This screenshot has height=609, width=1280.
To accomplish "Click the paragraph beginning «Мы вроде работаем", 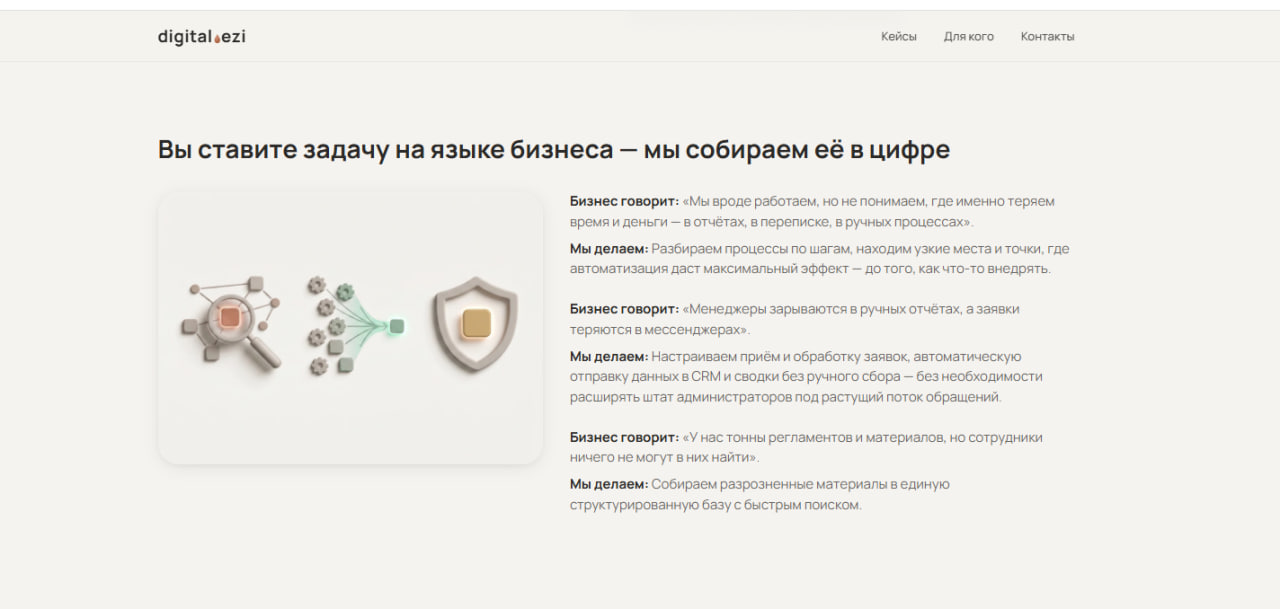I will 812,211.
